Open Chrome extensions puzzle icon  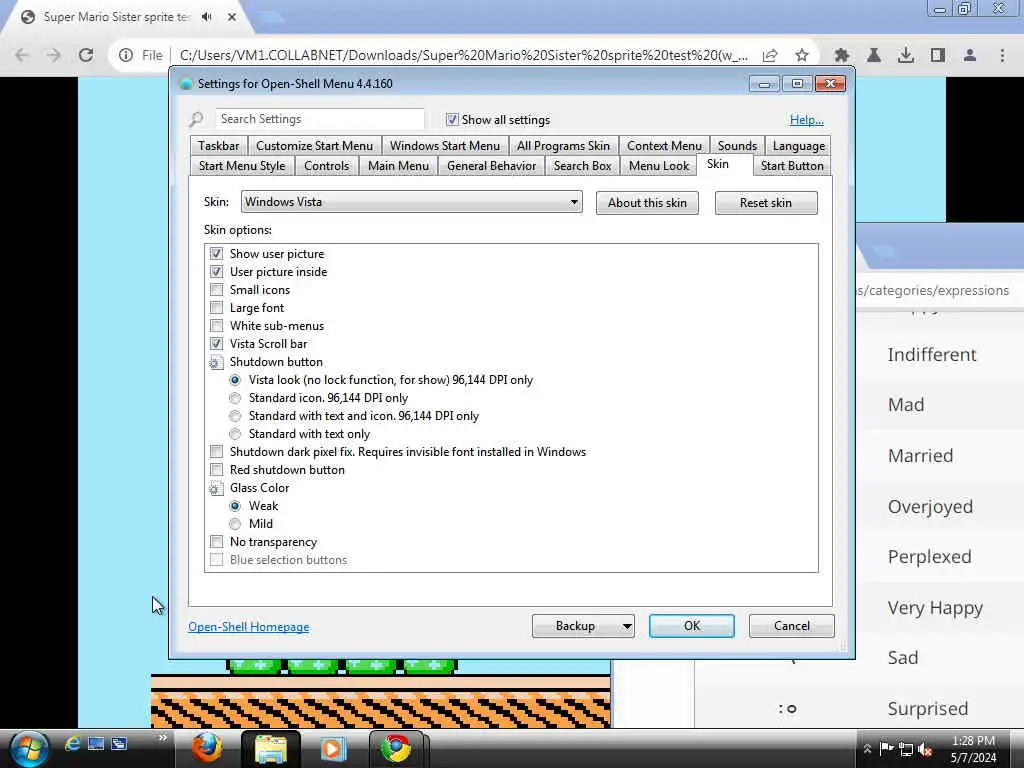tap(842, 56)
